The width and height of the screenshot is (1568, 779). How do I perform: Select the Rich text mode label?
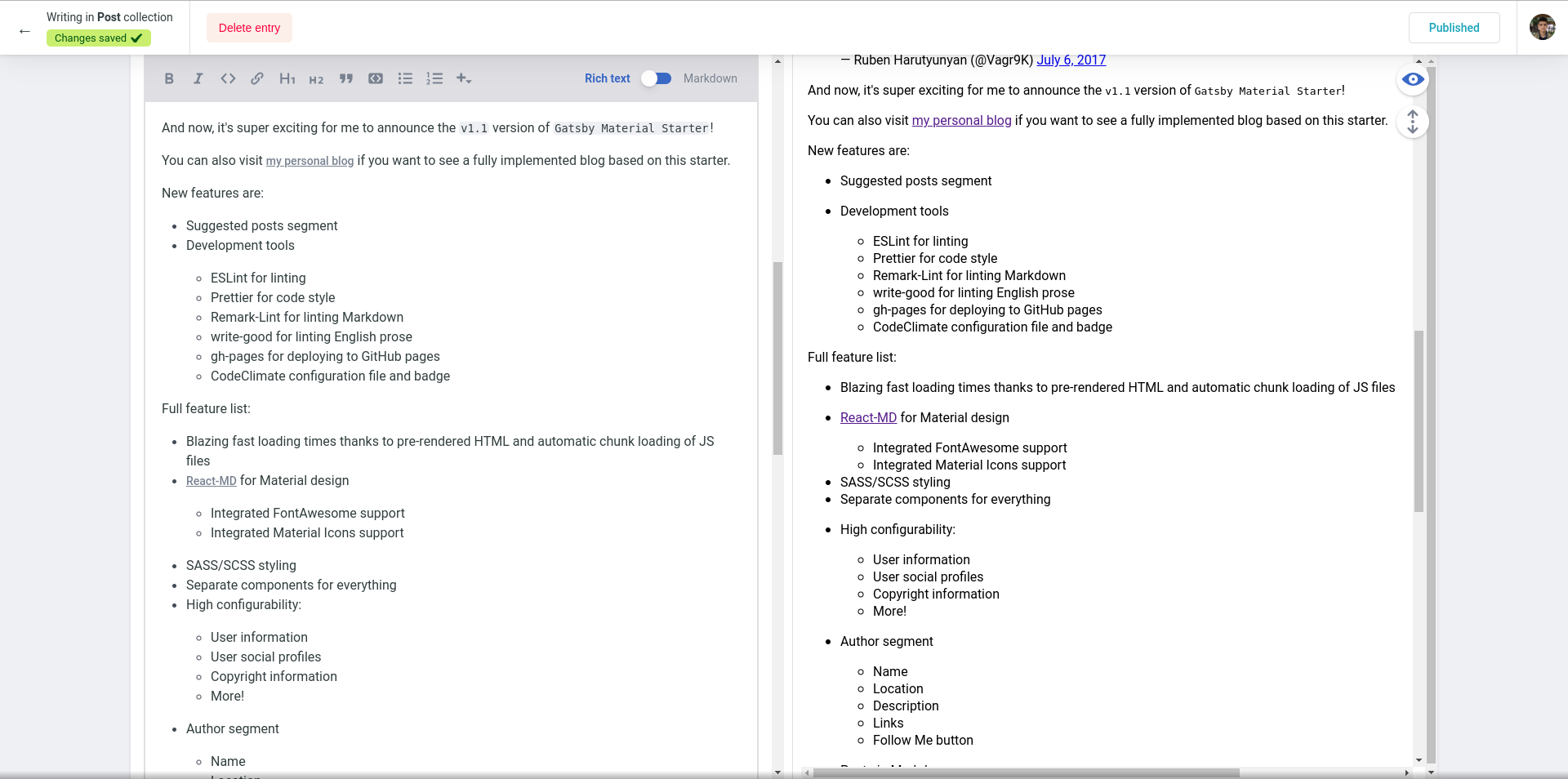pos(606,78)
